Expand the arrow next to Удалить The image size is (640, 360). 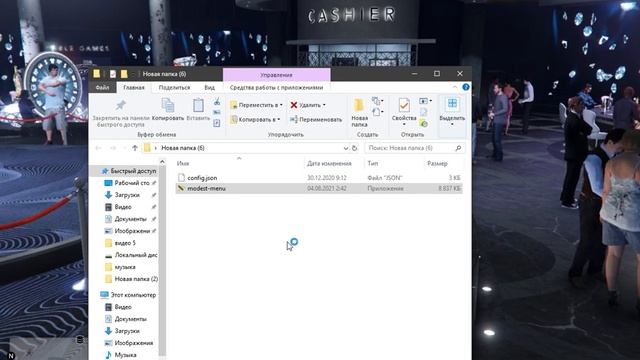pyautogui.click(x=324, y=105)
